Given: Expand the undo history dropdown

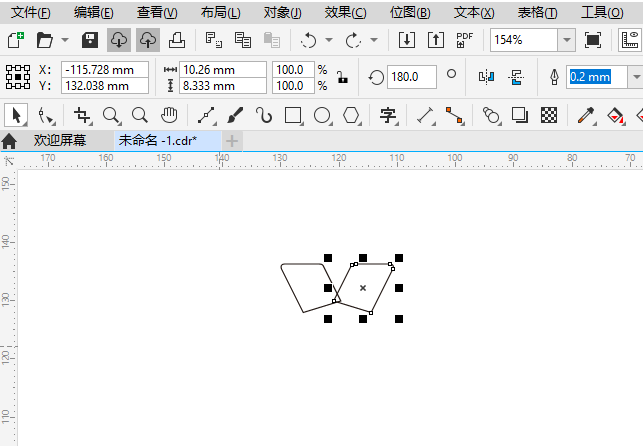Looking at the screenshot, I should pos(329,40).
